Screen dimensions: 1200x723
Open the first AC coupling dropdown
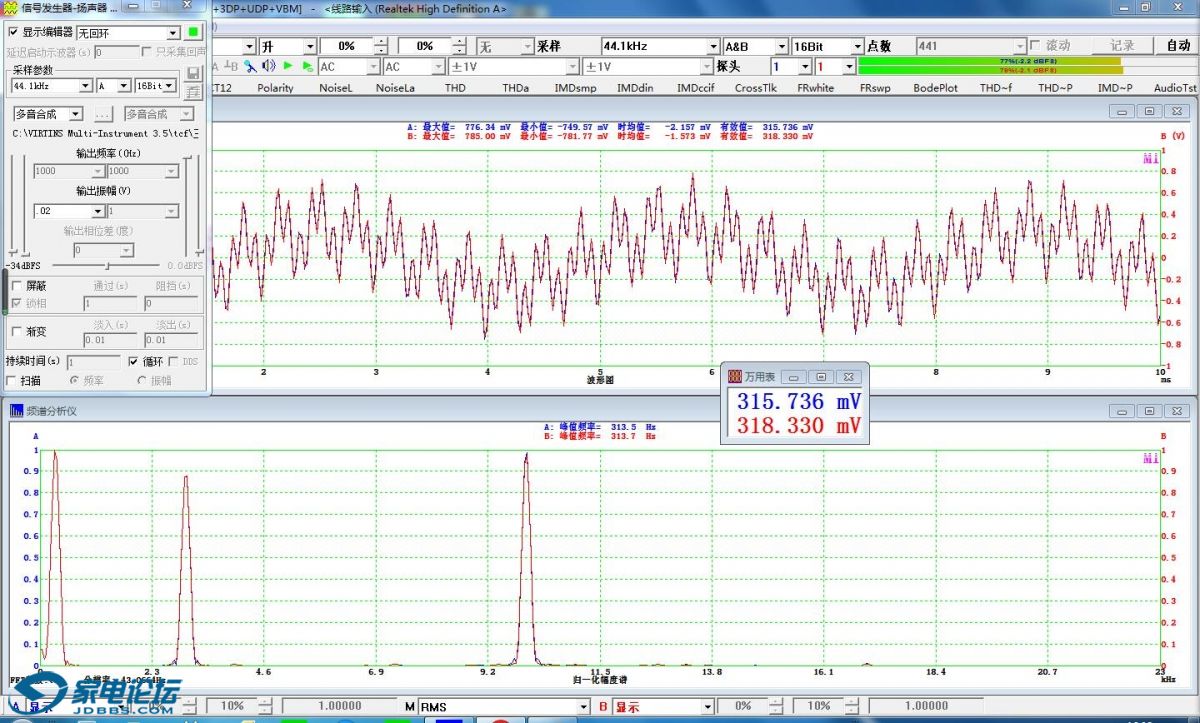(x=374, y=66)
